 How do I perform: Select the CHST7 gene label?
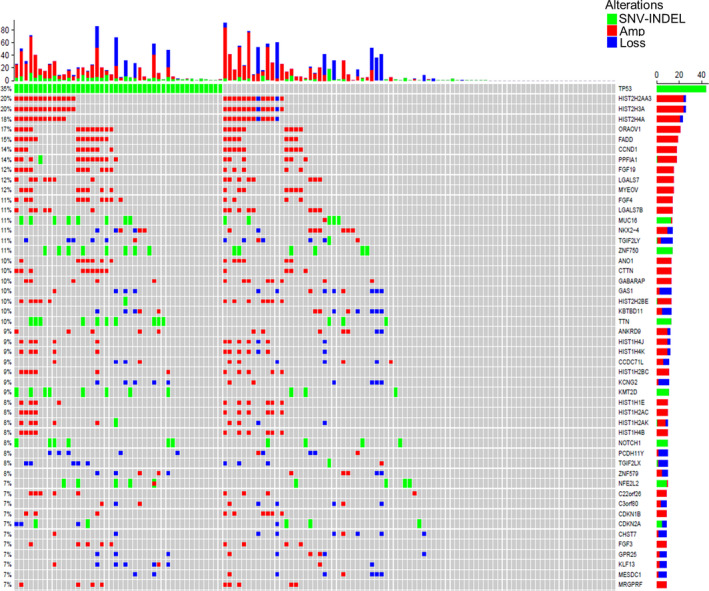point(627,534)
